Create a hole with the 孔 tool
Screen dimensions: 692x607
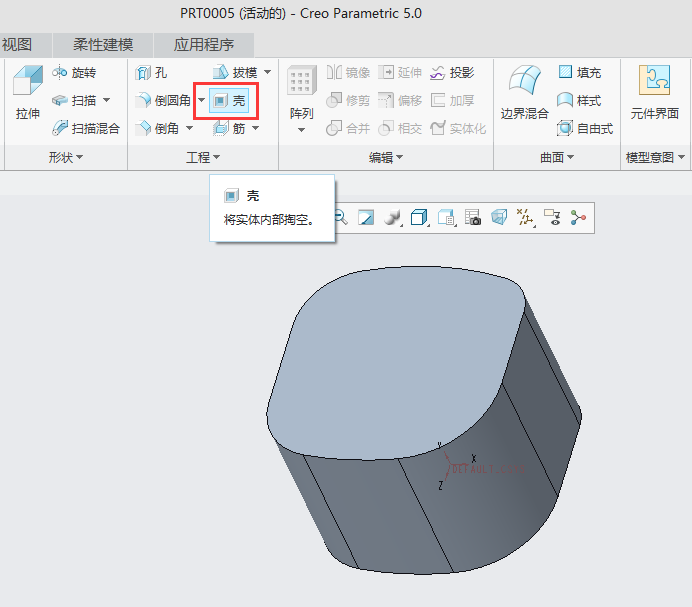[151, 72]
